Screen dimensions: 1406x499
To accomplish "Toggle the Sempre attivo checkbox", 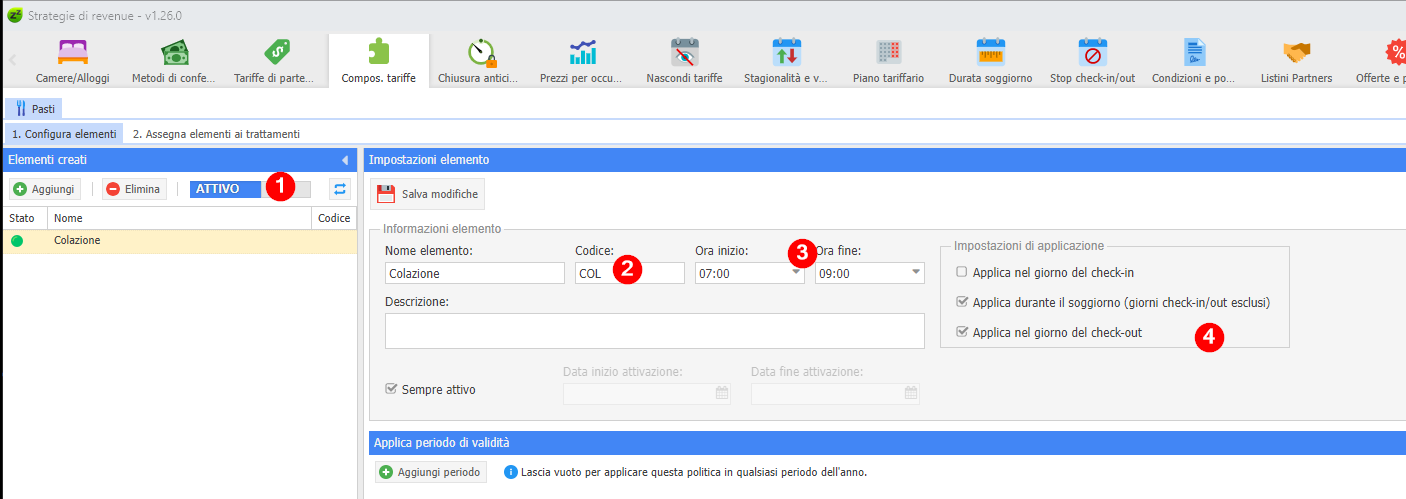I will click(x=391, y=389).
